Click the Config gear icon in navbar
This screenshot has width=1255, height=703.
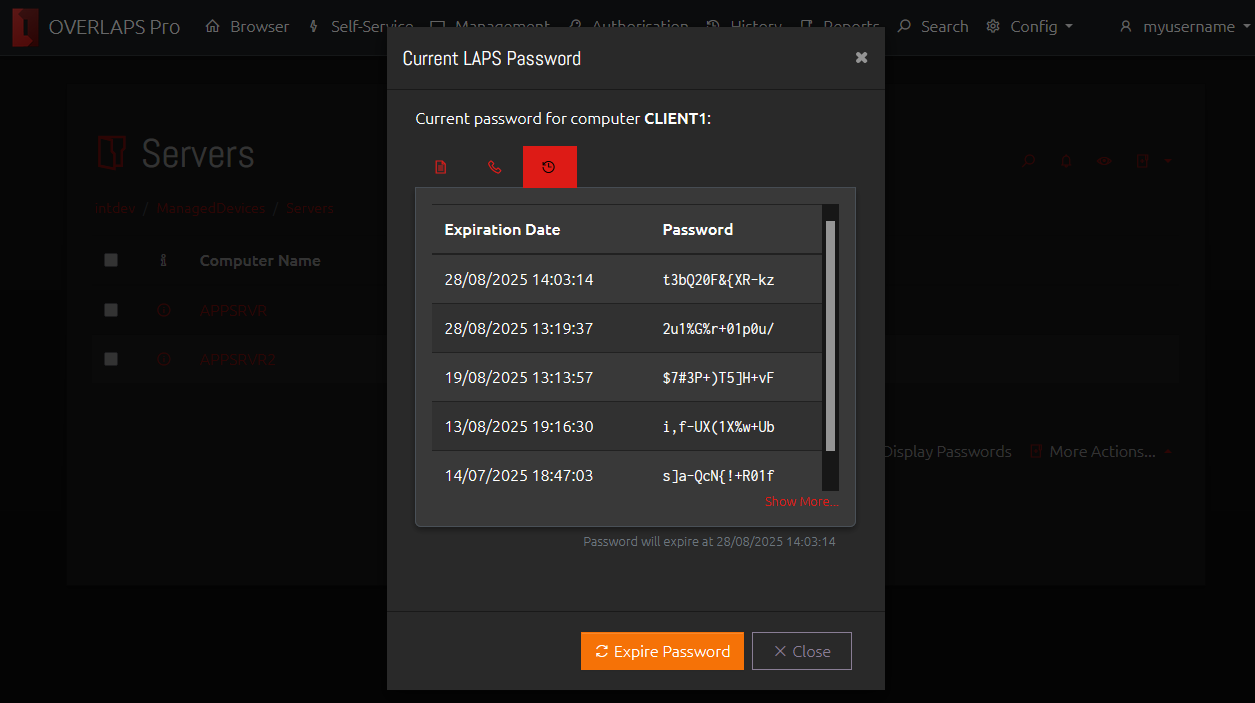click(993, 27)
